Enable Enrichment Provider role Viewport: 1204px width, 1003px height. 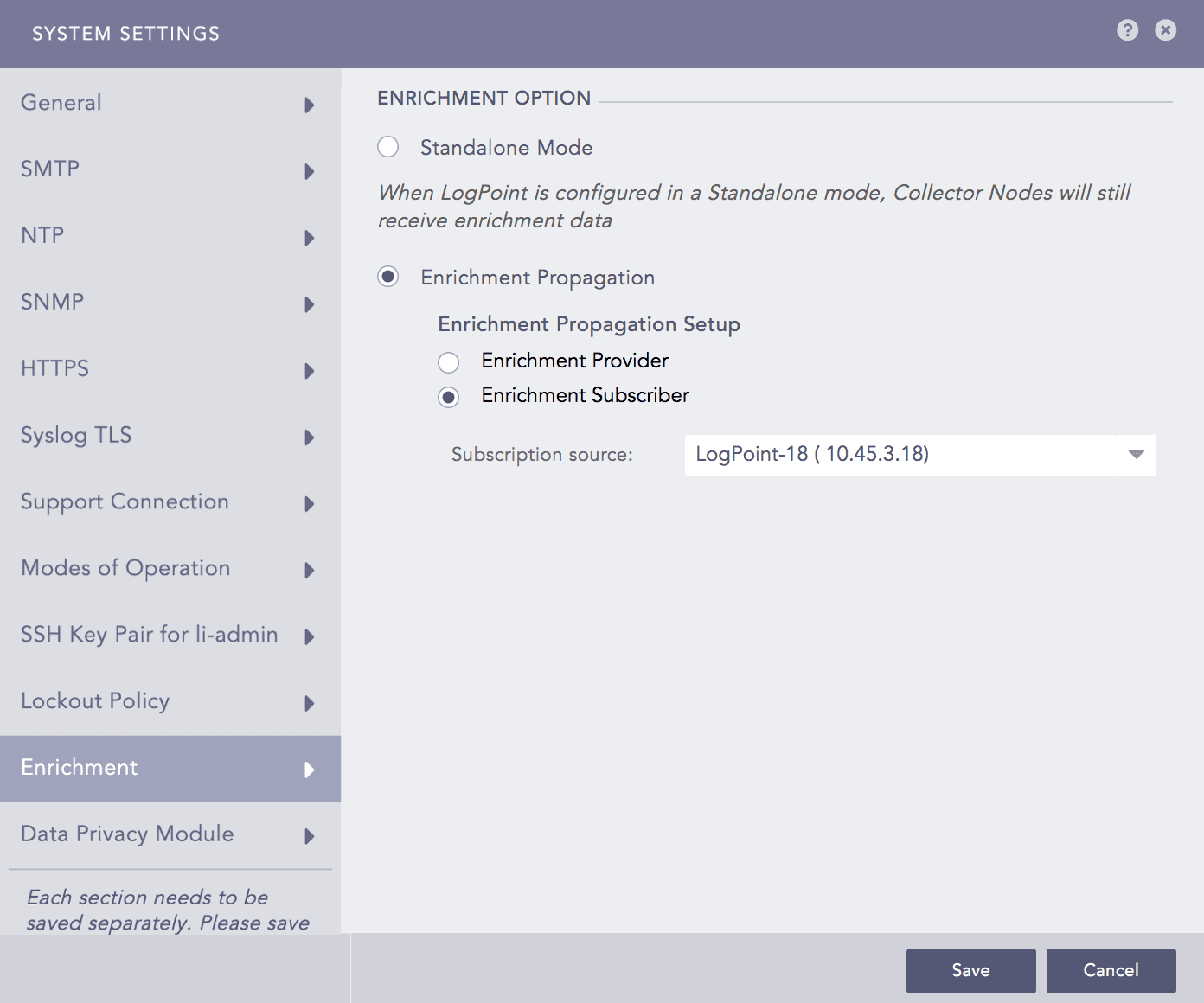point(448,362)
